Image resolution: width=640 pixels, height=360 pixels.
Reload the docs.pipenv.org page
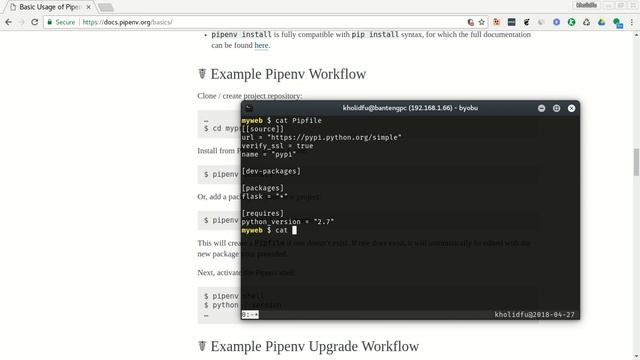coord(35,22)
